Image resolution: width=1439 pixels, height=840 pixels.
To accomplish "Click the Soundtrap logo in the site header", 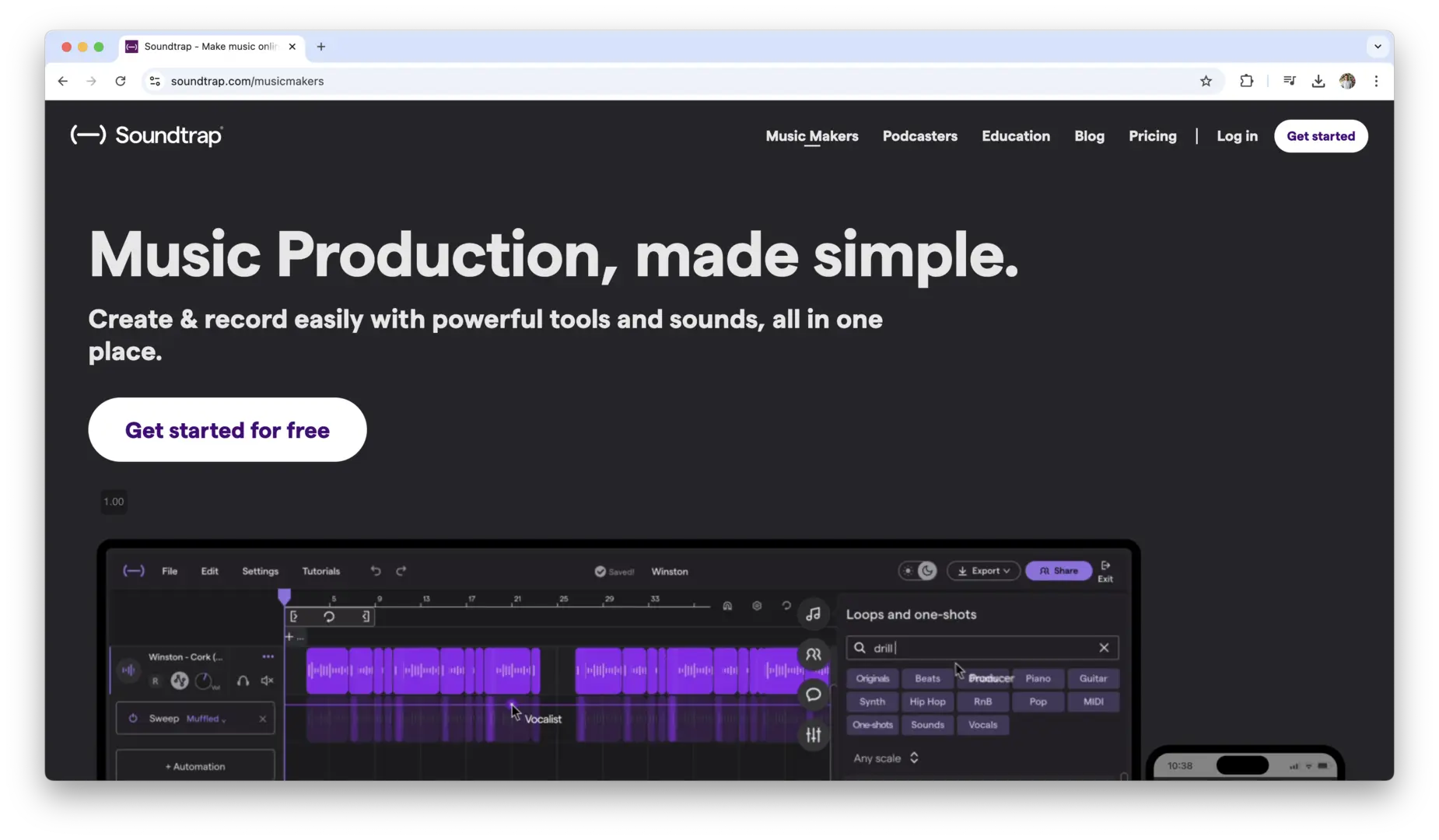I will coord(147,135).
